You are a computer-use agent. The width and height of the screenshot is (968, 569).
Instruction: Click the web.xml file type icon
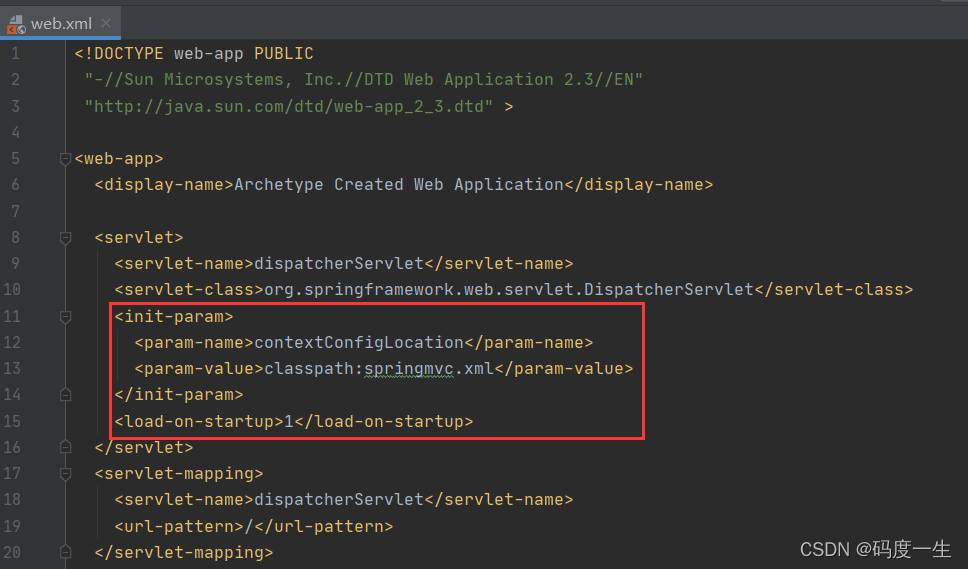(16, 24)
